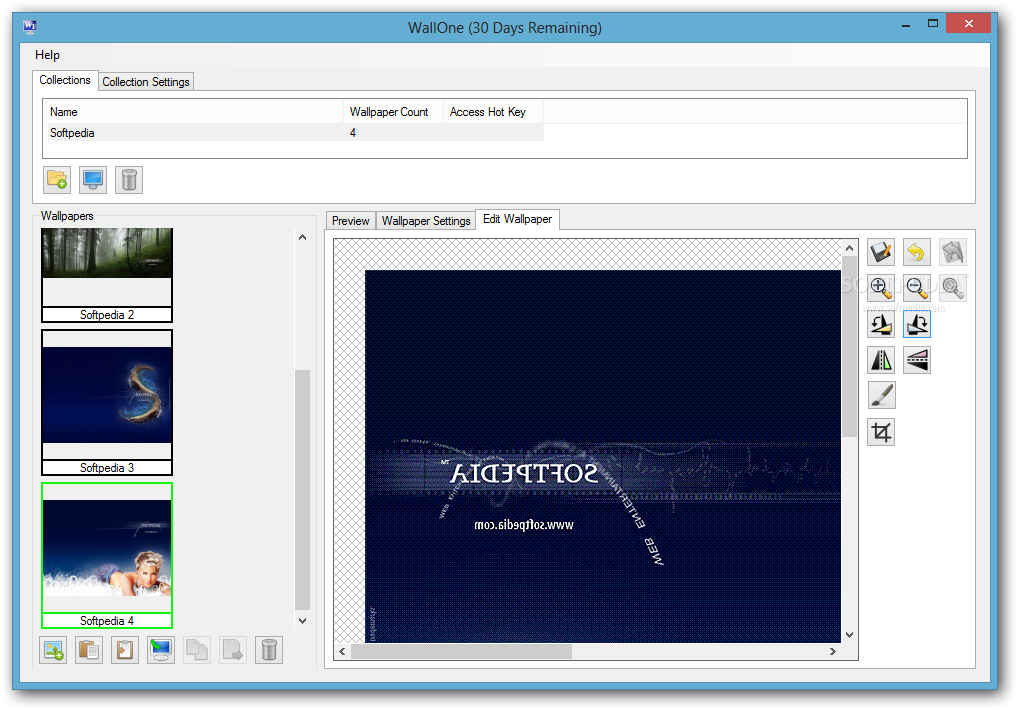This screenshot has height=710, width=1018.
Task: Click the Name column header
Action: click(193, 112)
